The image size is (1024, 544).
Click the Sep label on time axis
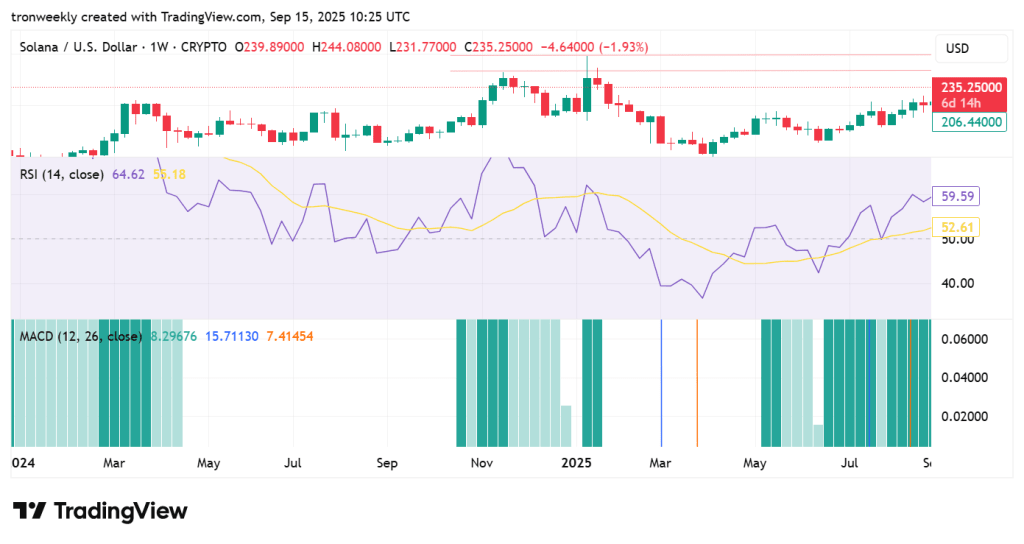(387, 463)
